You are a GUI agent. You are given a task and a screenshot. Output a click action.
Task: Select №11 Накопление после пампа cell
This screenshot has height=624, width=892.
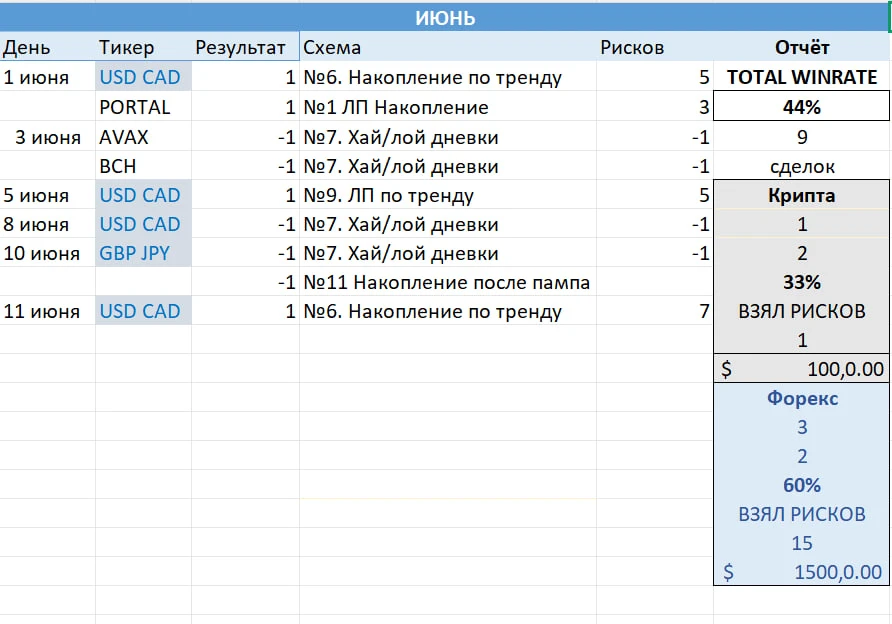(x=448, y=282)
